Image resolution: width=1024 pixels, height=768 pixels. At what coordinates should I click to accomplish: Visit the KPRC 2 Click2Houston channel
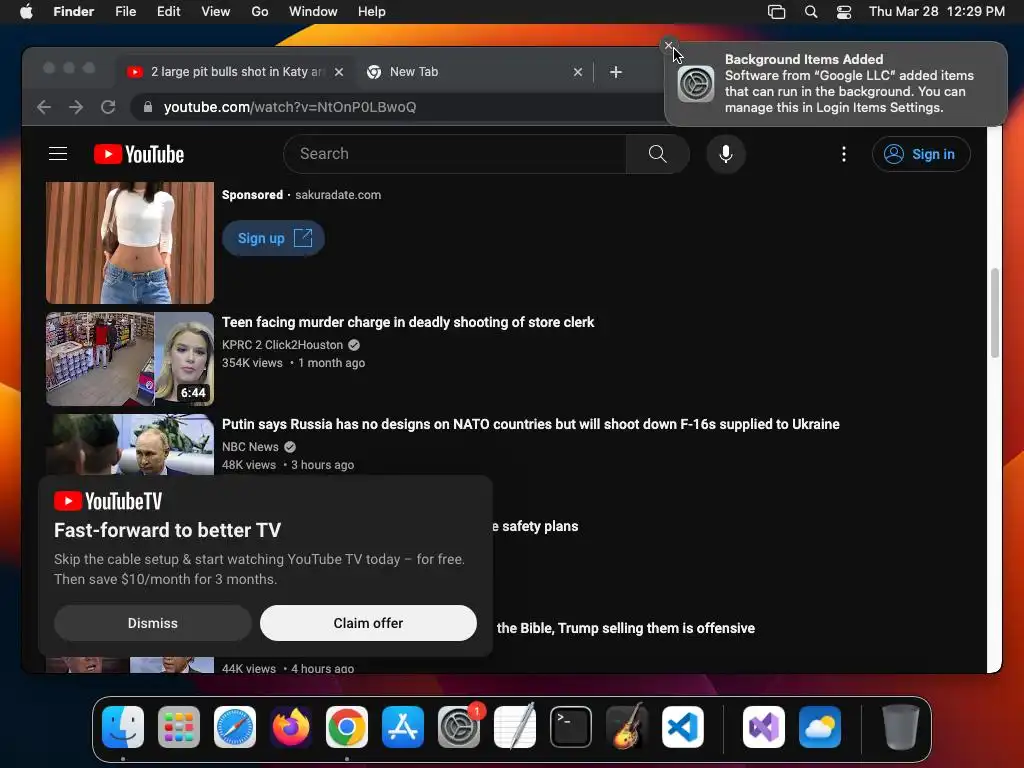[x=282, y=345]
